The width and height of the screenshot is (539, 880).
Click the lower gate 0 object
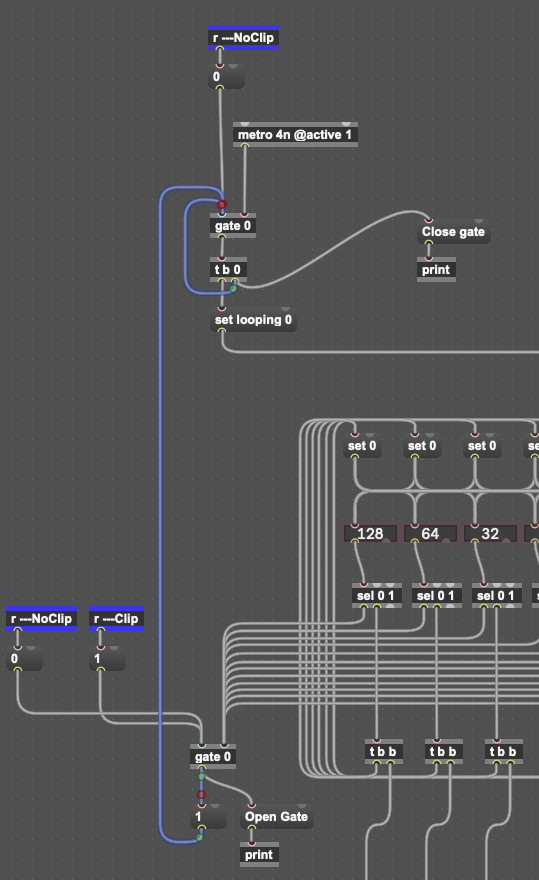[213, 757]
